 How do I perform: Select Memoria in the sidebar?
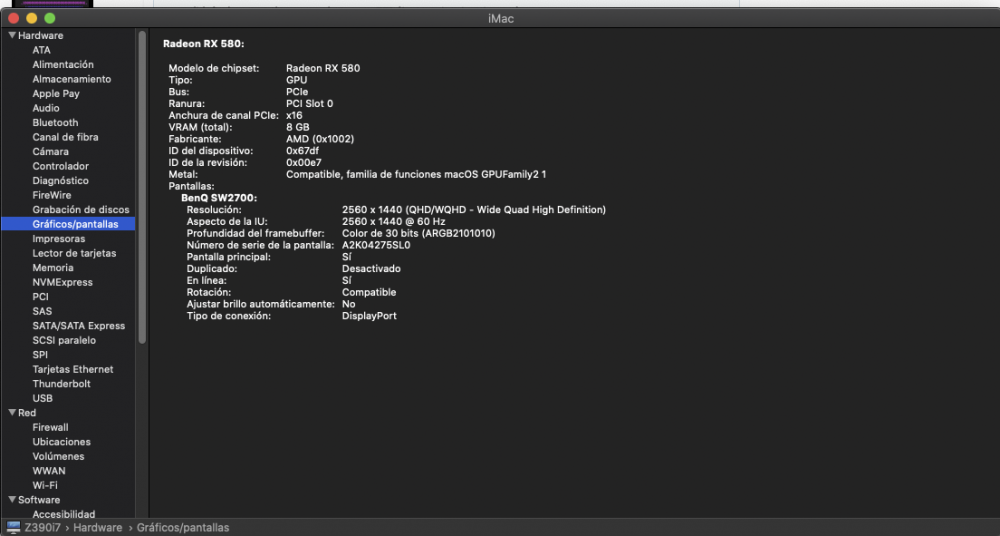(x=53, y=268)
